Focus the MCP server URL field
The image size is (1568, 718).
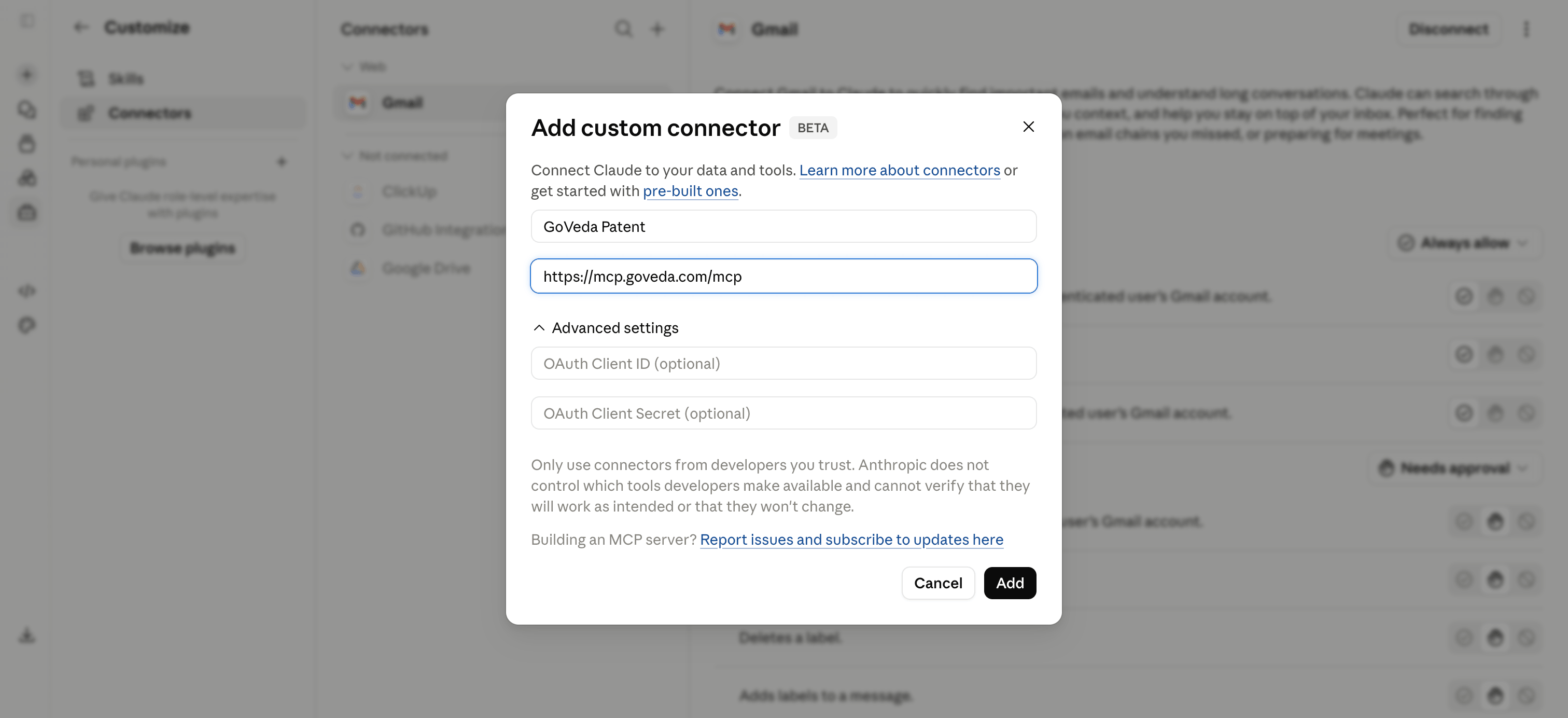pos(783,277)
